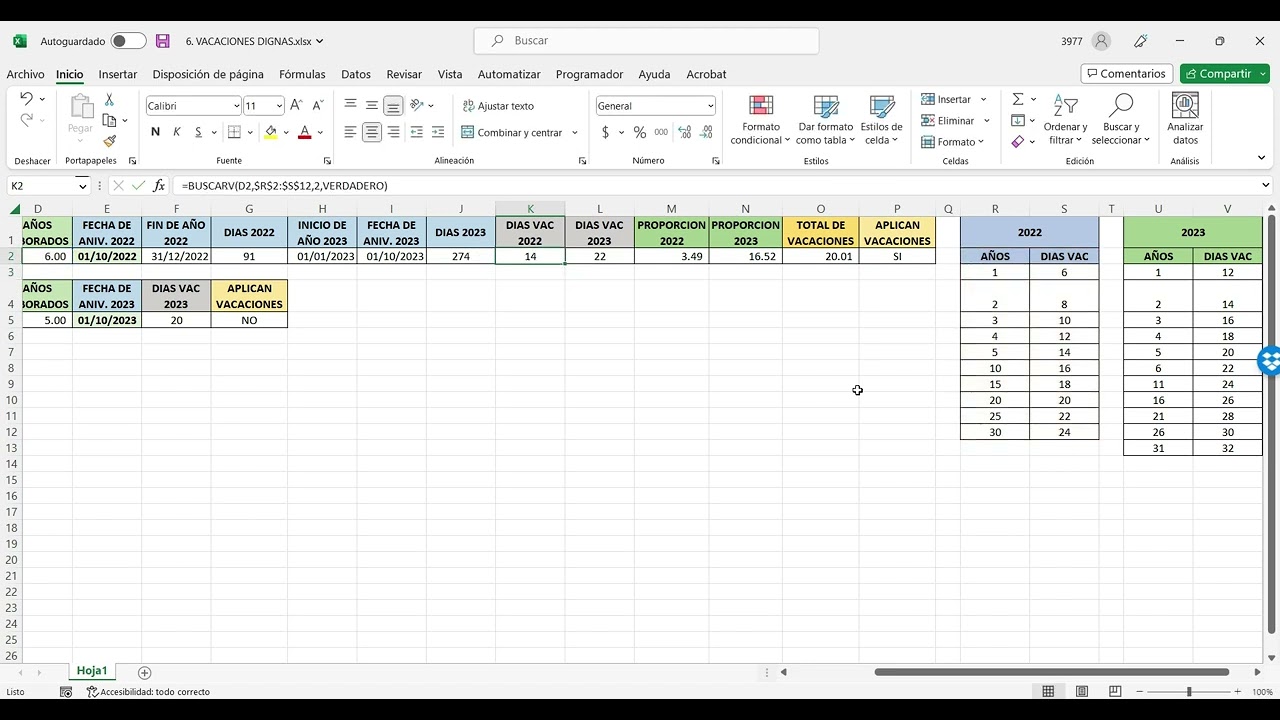Open the Inicio ribbon tab

tap(70, 74)
